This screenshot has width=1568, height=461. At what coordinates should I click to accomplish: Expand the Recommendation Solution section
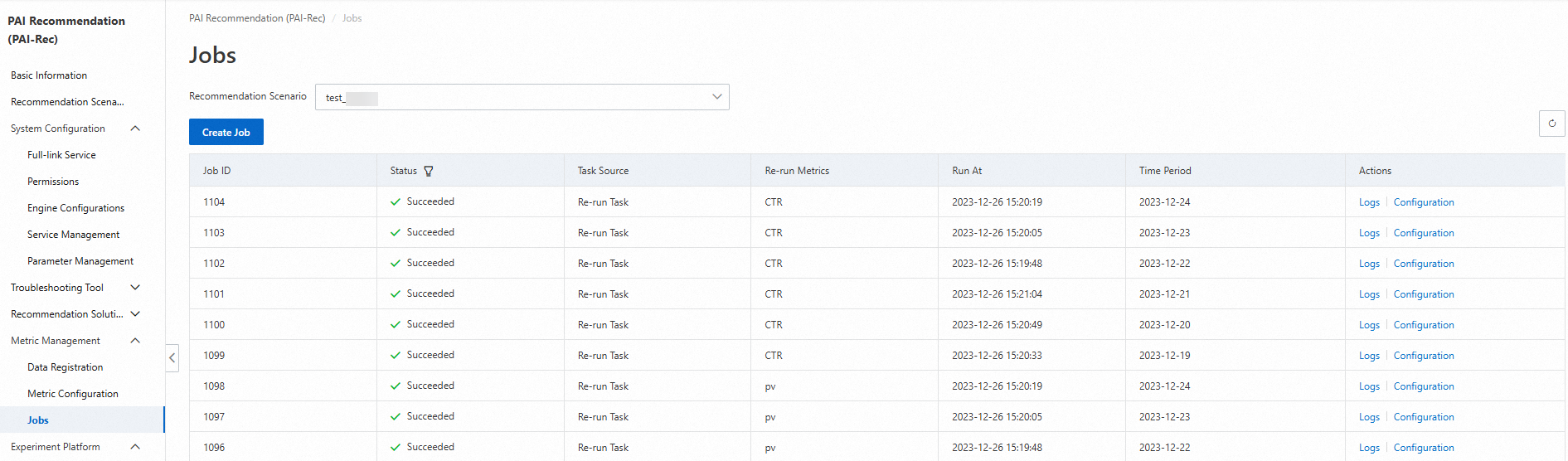pos(135,314)
